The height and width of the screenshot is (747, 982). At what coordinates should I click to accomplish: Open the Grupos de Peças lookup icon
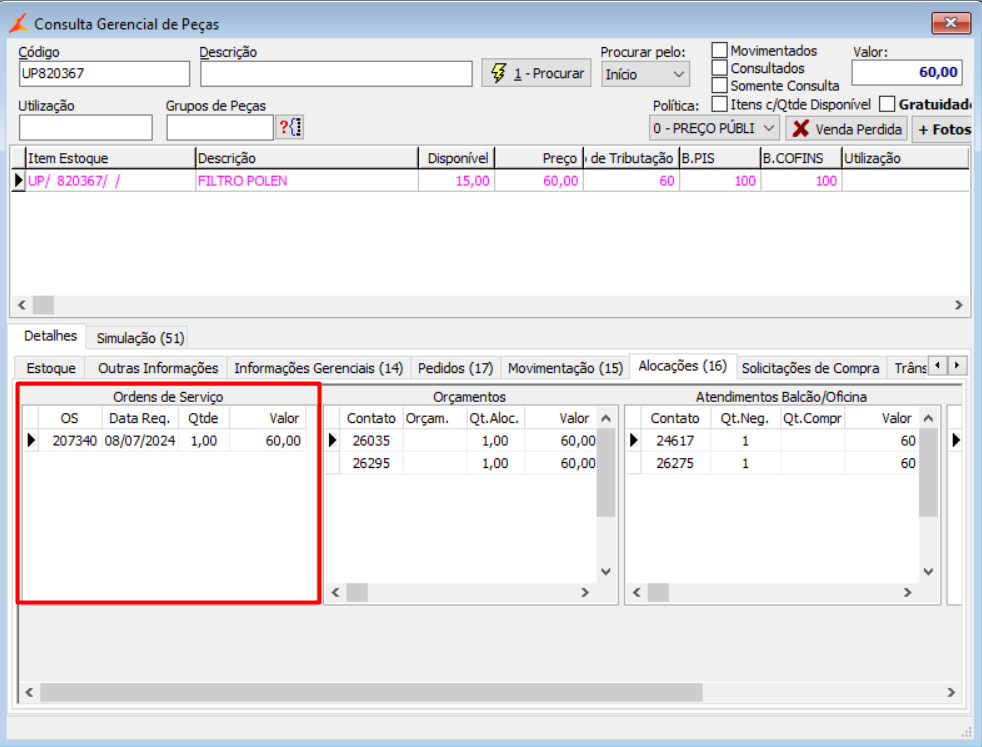click(x=290, y=127)
